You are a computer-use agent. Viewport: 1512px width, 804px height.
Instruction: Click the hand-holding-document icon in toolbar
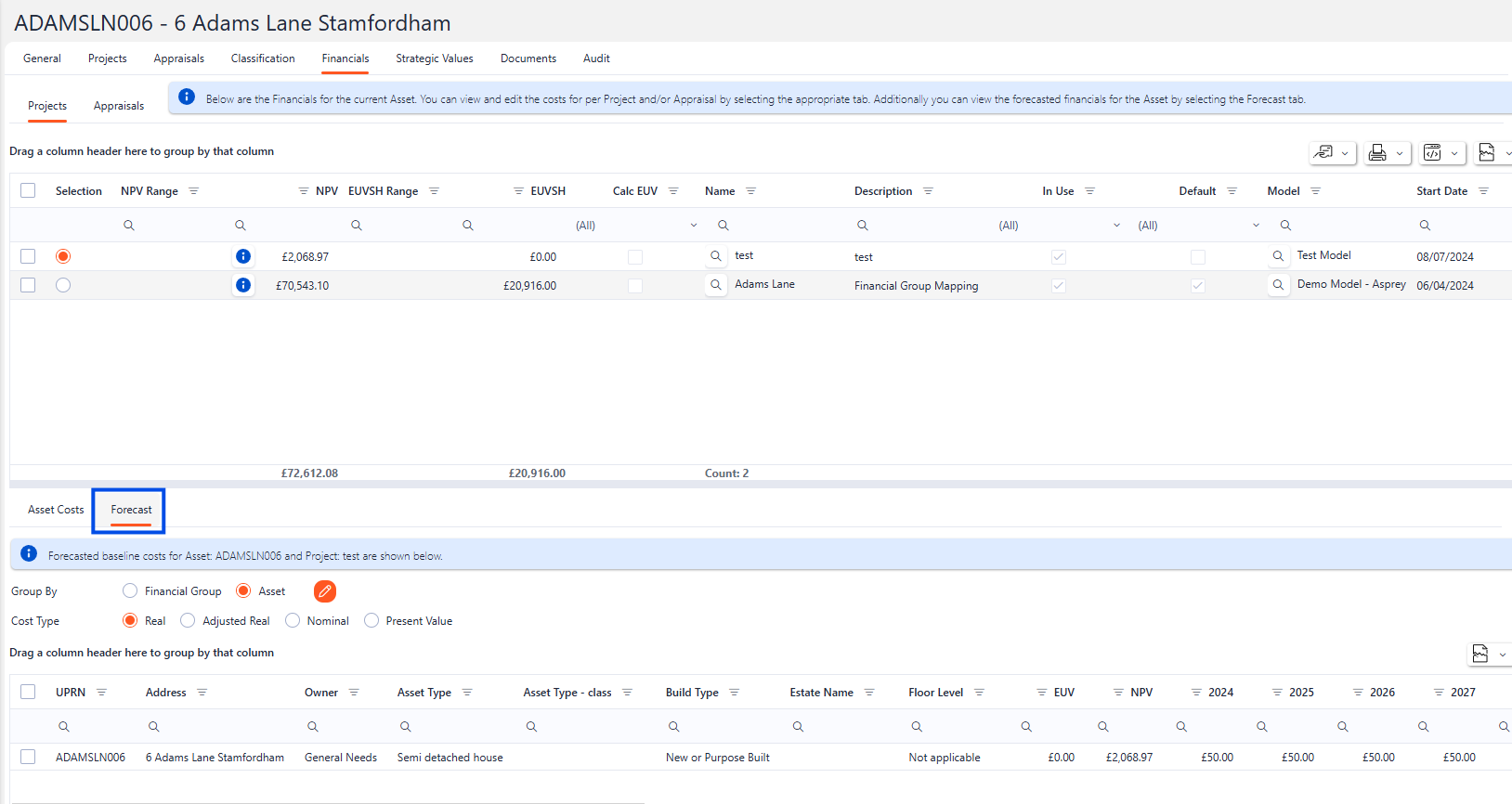[1323, 153]
